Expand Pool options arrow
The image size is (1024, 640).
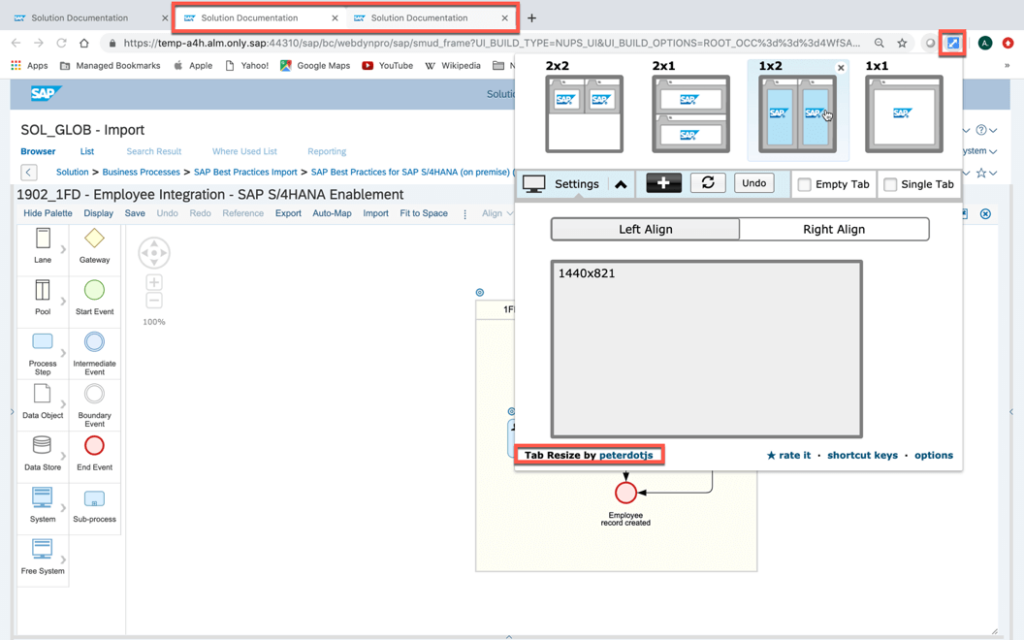63,301
